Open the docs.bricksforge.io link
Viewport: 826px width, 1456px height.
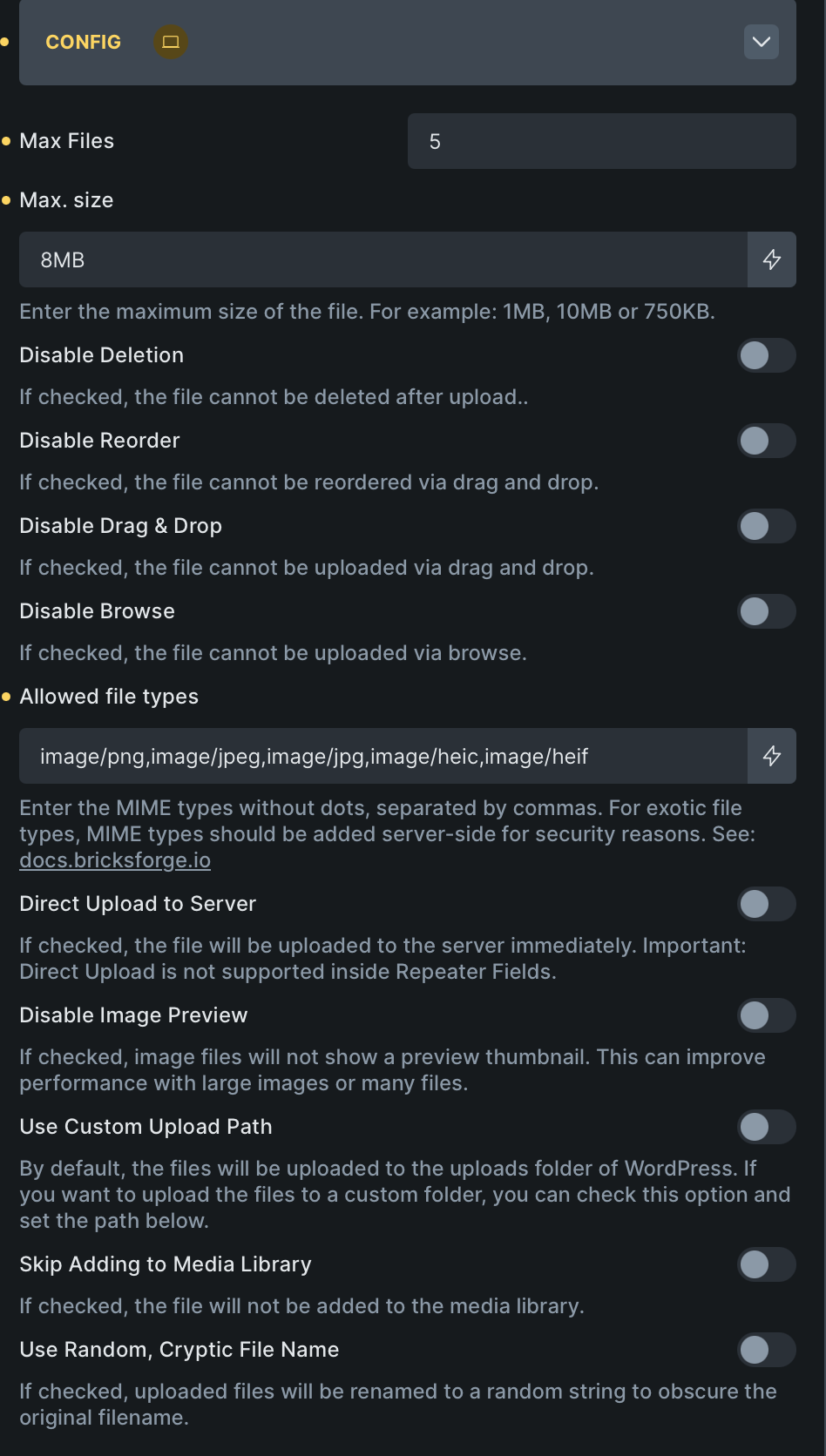click(x=115, y=860)
